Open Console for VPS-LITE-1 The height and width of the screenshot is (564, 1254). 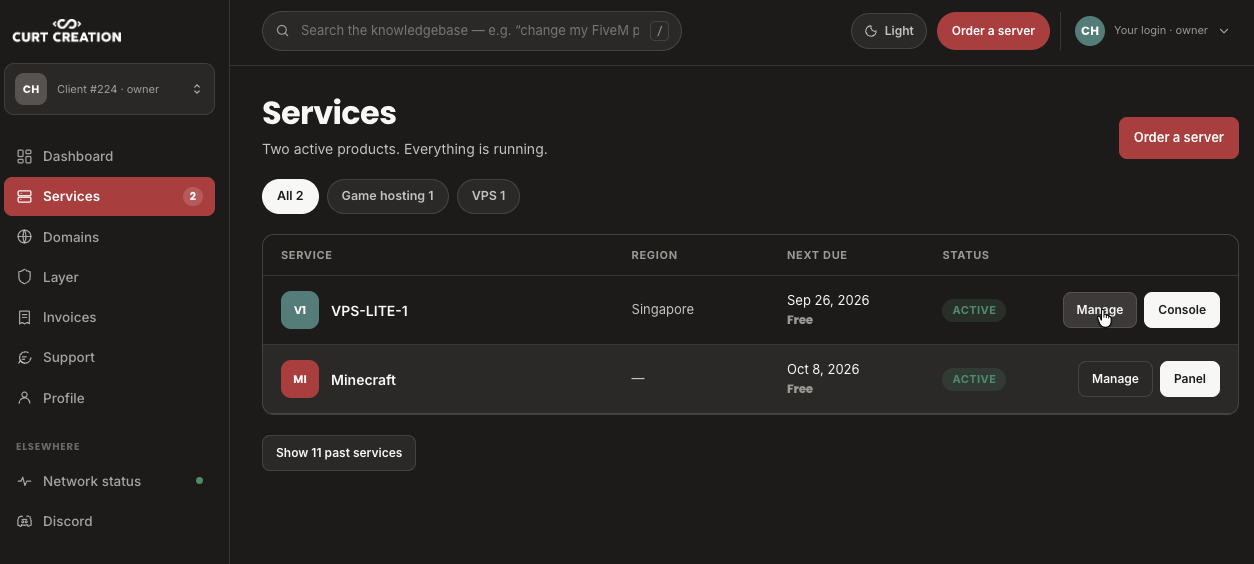coord(1181,310)
